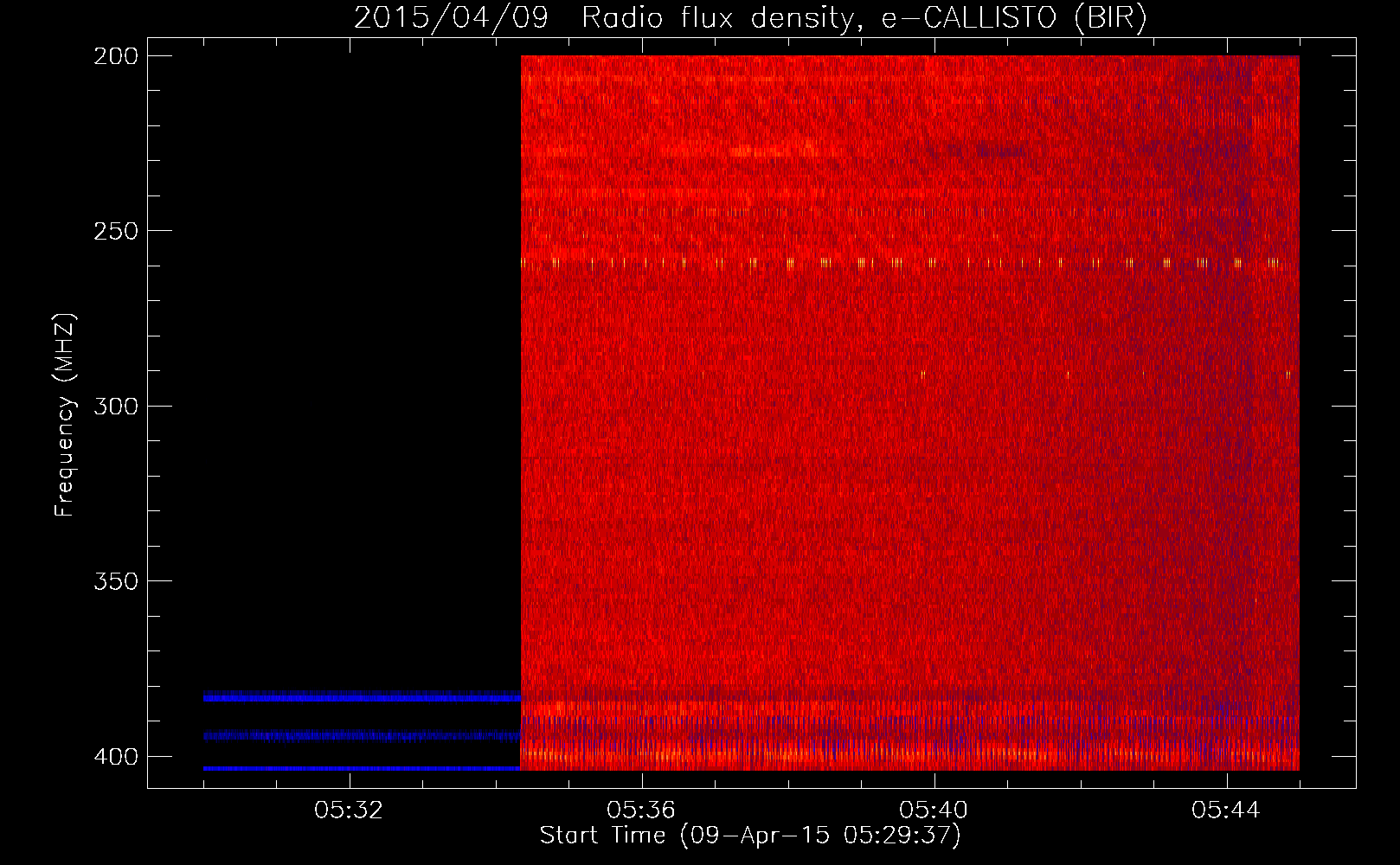The height and width of the screenshot is (865, 1400).
Task: Click the 300 frequency tick label
Action: pos(116,407)
